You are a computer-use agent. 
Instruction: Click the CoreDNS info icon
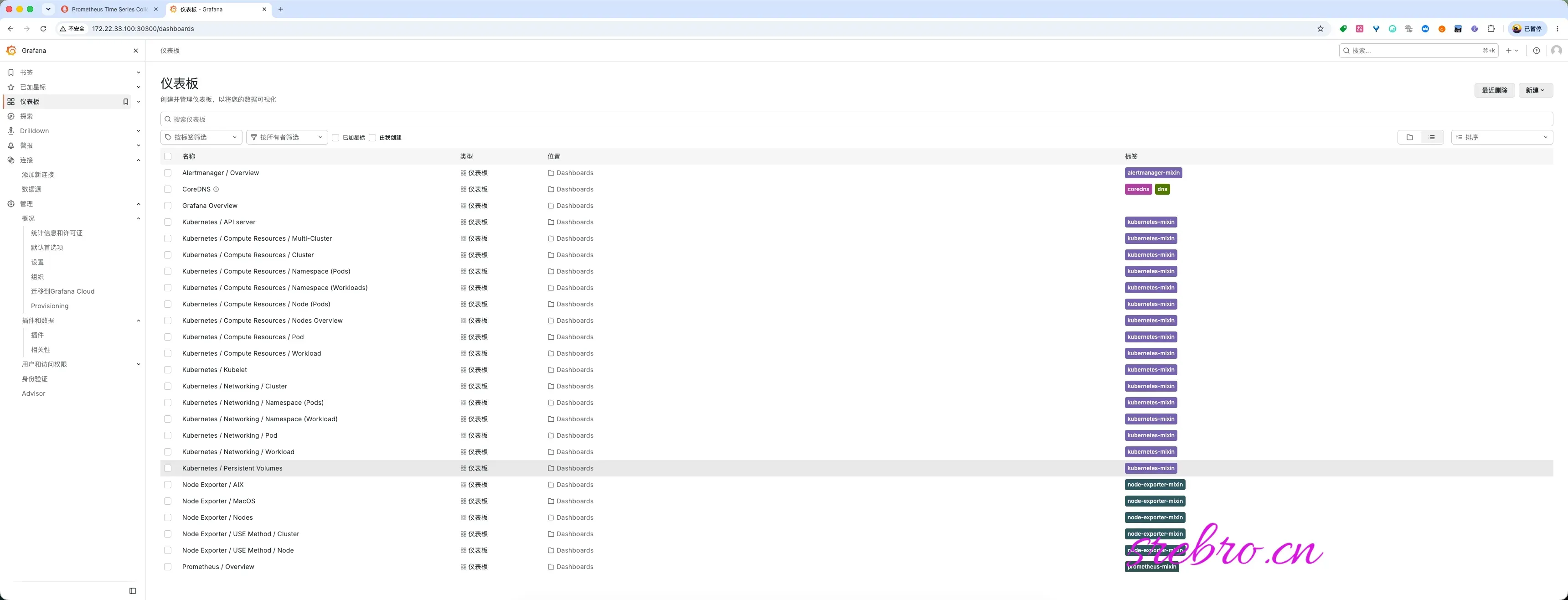tap(216, 190)
